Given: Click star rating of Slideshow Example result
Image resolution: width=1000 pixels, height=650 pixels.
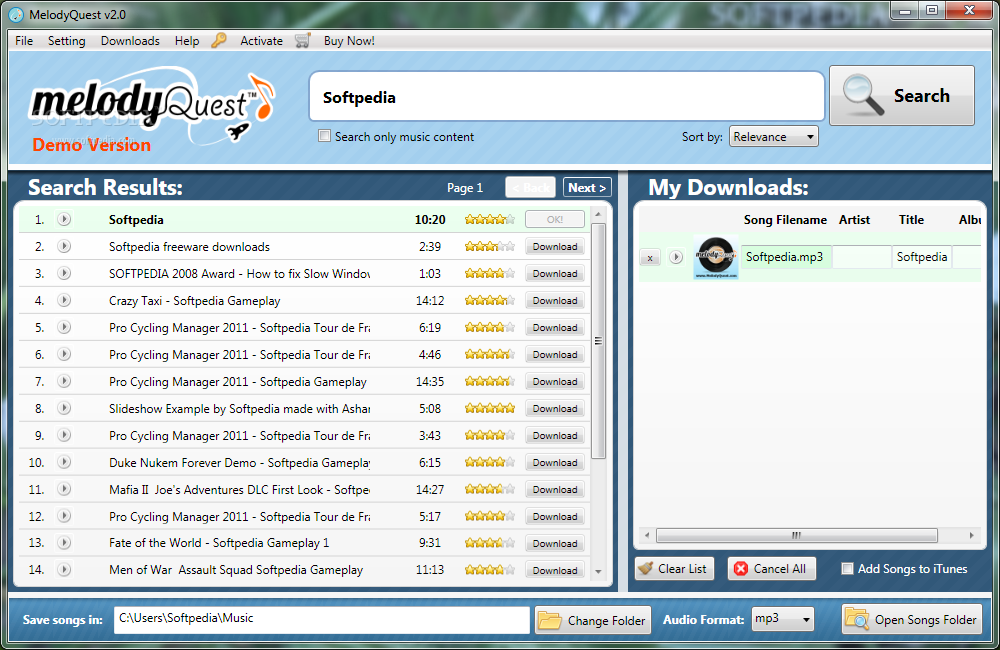Looking at the screenshot, I should pyautogui.click(x=490, y=408).
